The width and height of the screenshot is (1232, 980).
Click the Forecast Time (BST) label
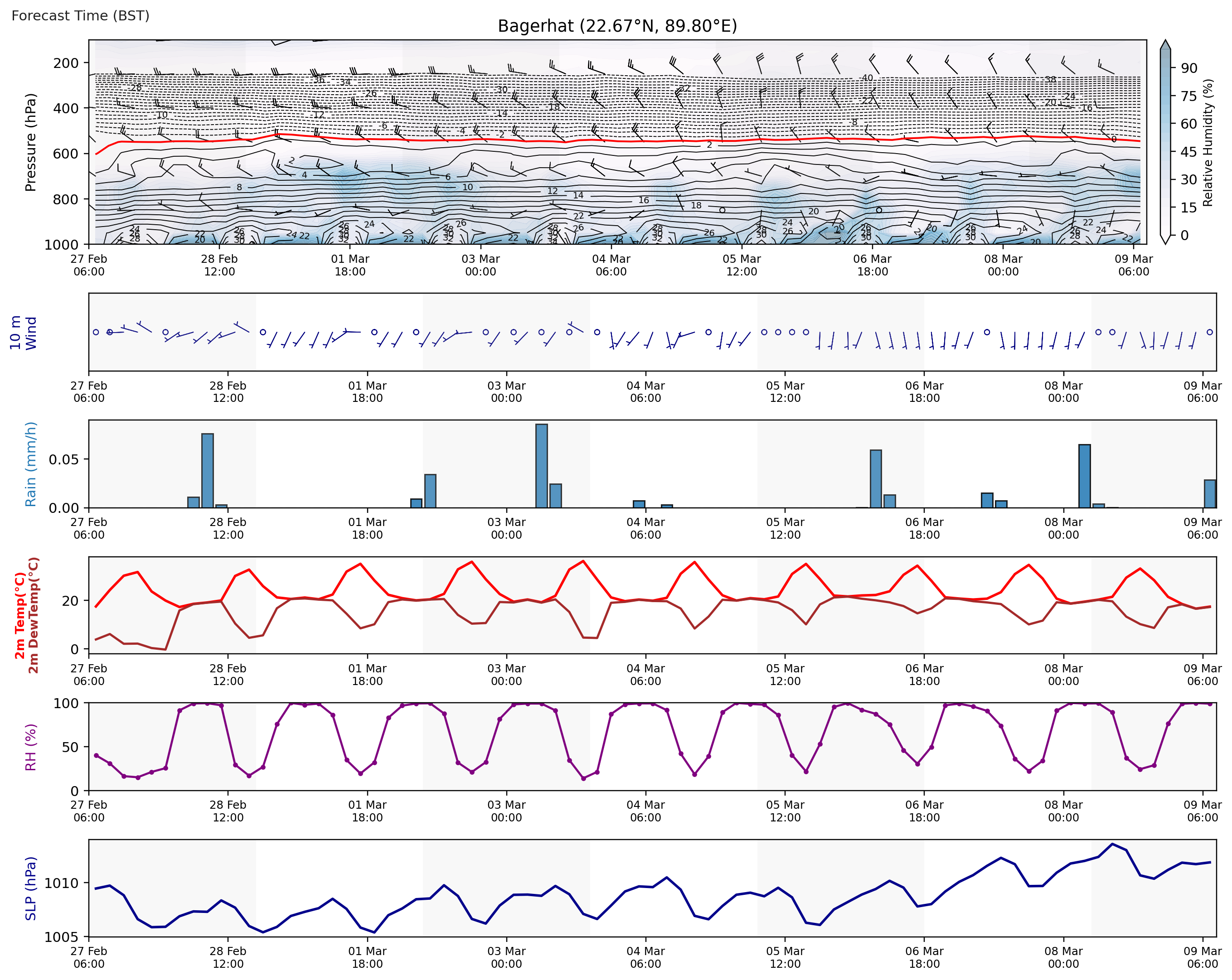click(81, 15)
